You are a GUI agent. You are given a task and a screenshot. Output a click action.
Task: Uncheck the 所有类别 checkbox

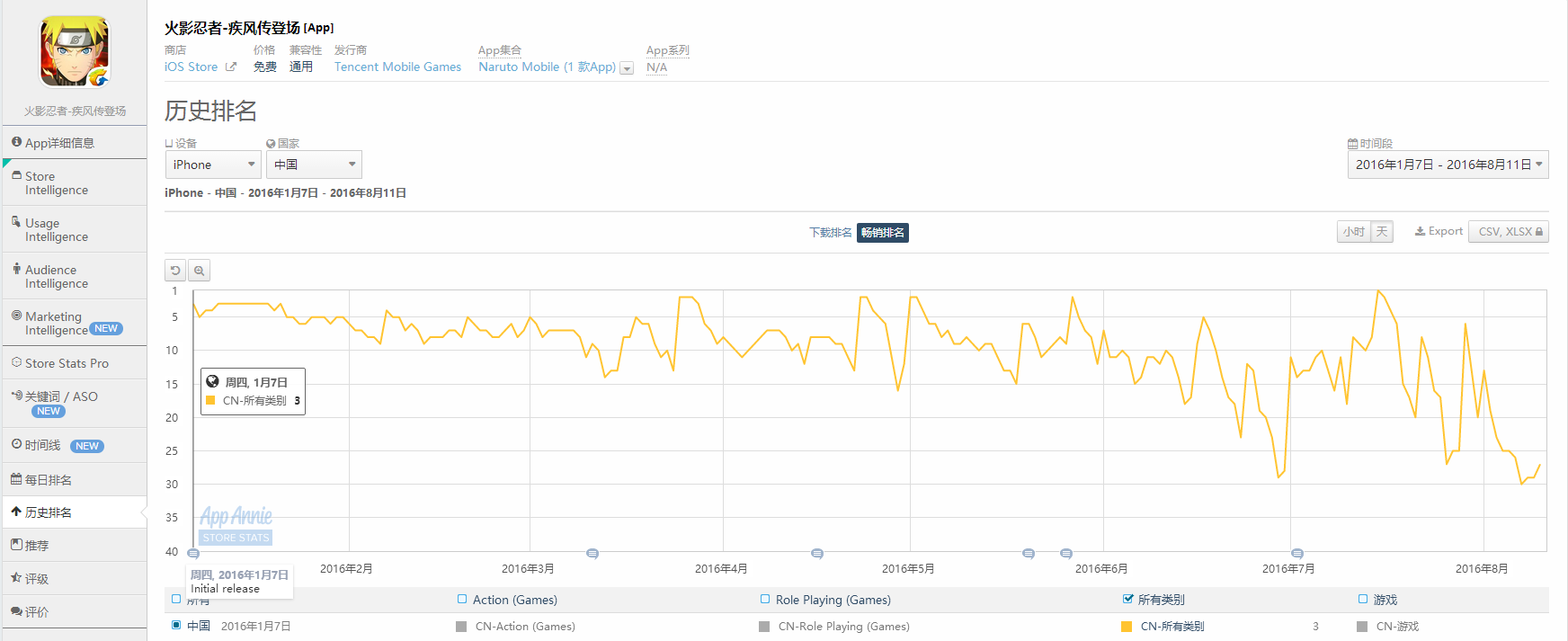tap(1127, 599)
